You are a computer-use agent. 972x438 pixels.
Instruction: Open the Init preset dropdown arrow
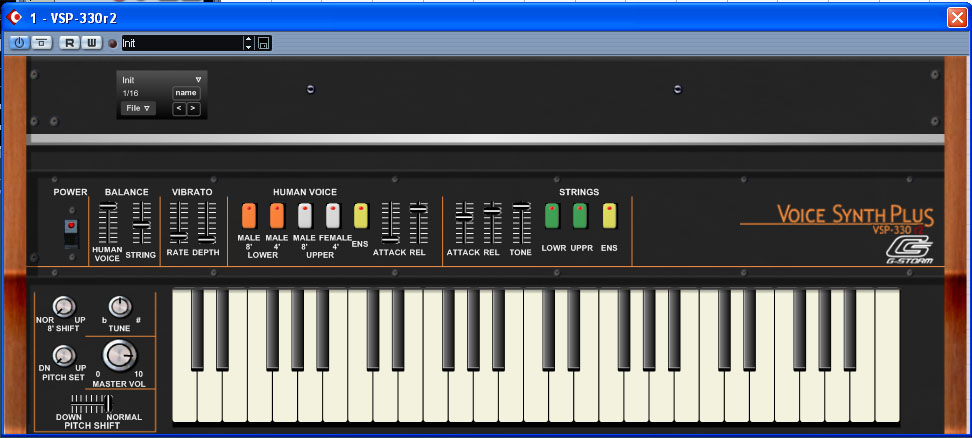click(x=198, y=80)
